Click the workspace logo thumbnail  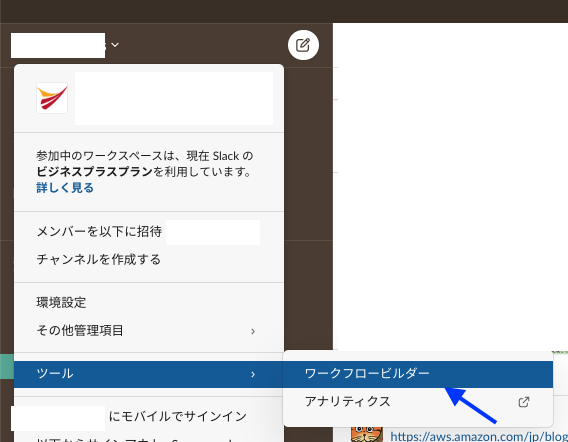click(x=52, y=98)
